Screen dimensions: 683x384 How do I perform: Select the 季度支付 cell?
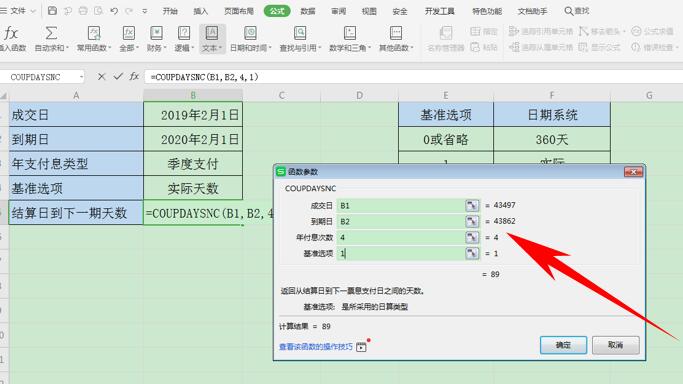(x=193, y=164)
